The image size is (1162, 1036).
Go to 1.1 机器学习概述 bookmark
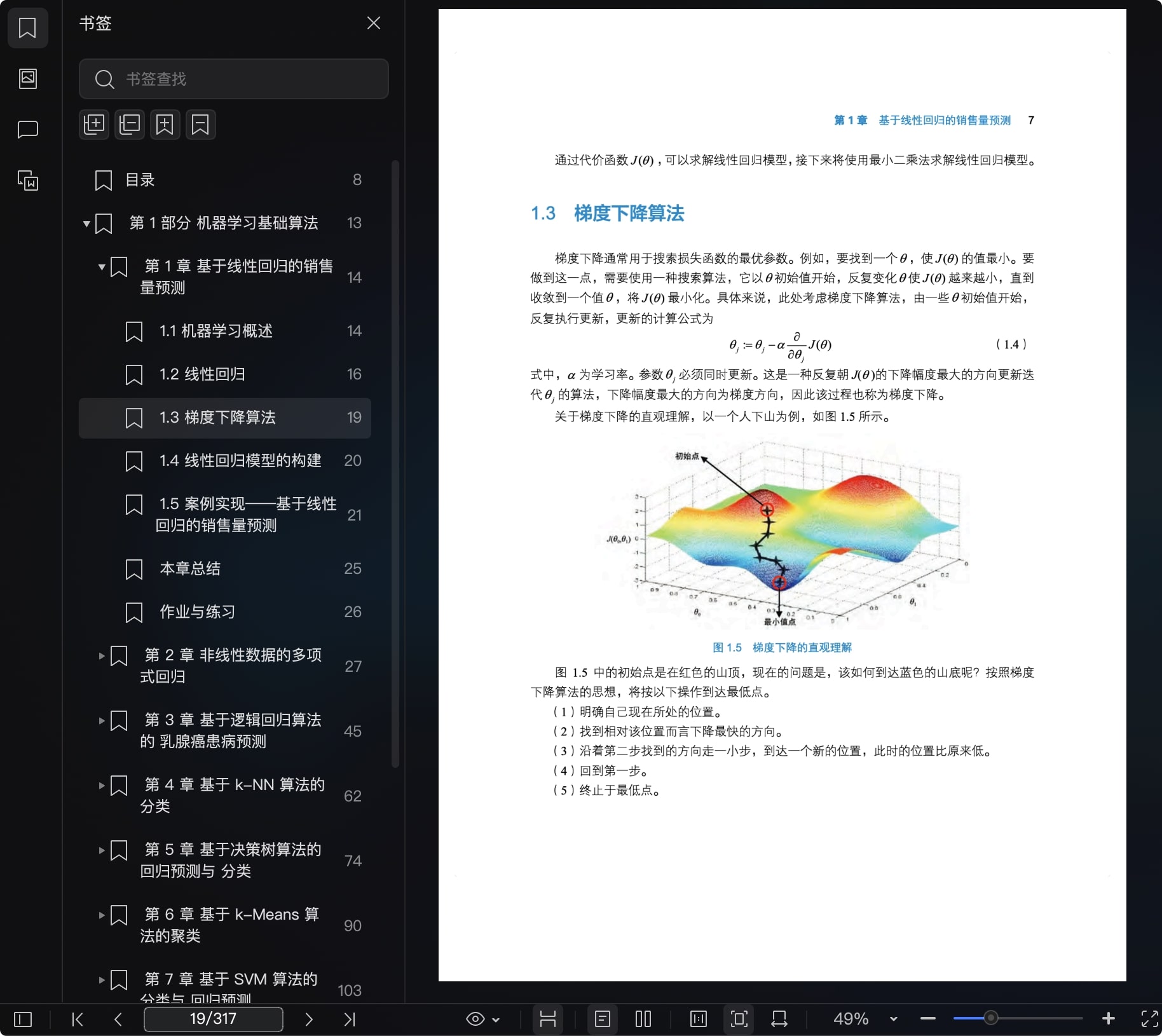(225, 331)
